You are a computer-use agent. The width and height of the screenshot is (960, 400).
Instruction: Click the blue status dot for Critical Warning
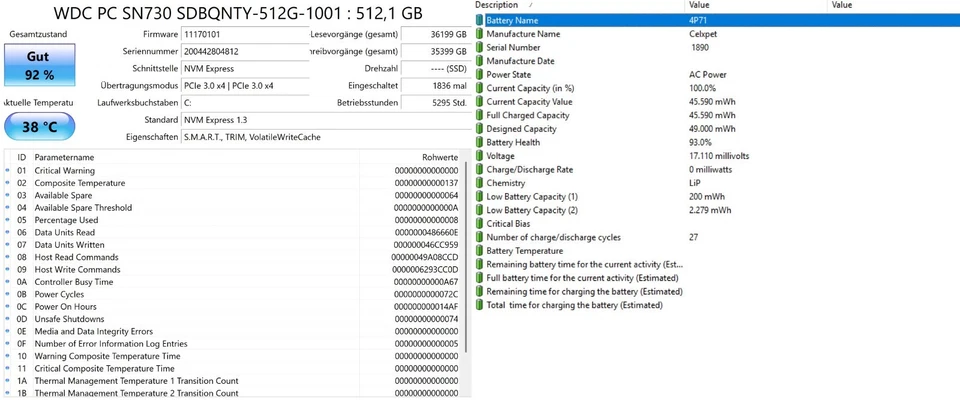(8, 171)
